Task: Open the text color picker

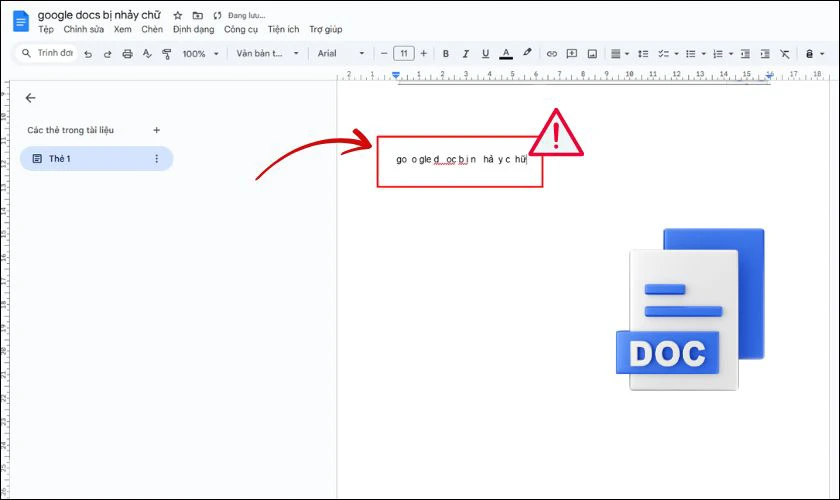Action: click(506, 54)
